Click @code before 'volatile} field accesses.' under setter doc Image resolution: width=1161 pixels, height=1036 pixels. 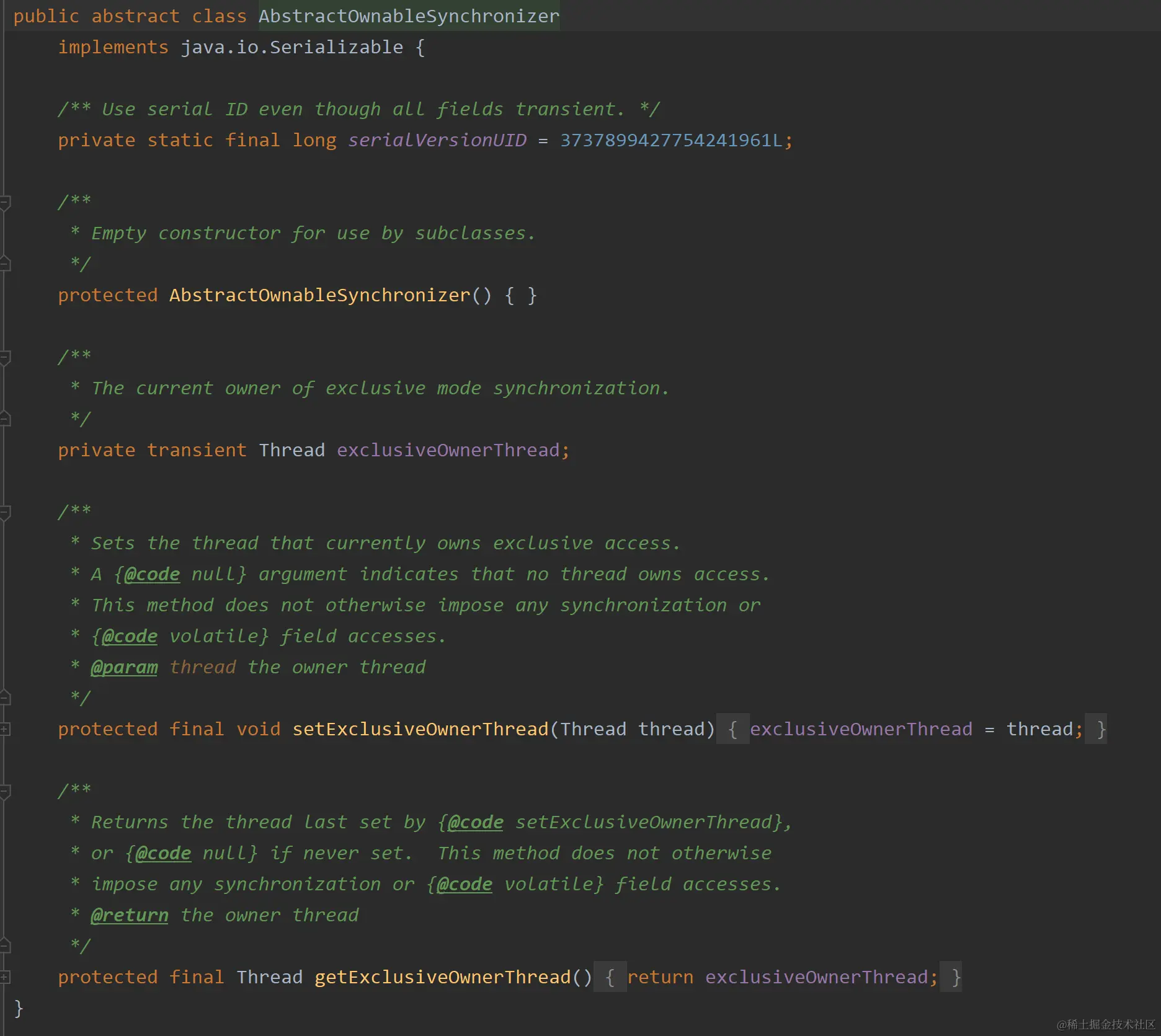[x=130, y=636]
